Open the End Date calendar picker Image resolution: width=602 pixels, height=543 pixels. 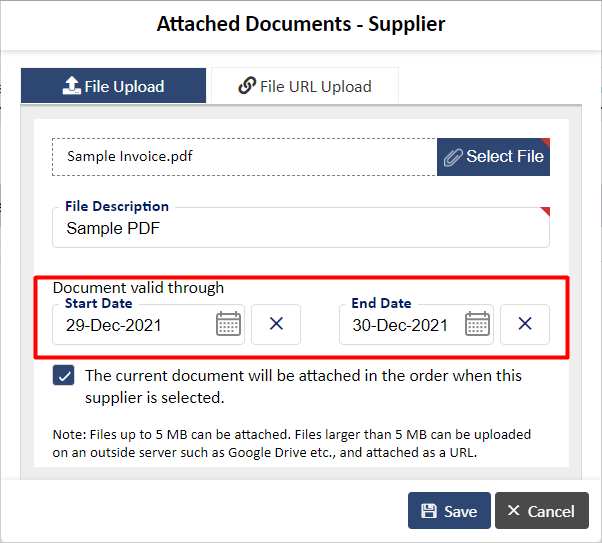click(x=477, y=324)
